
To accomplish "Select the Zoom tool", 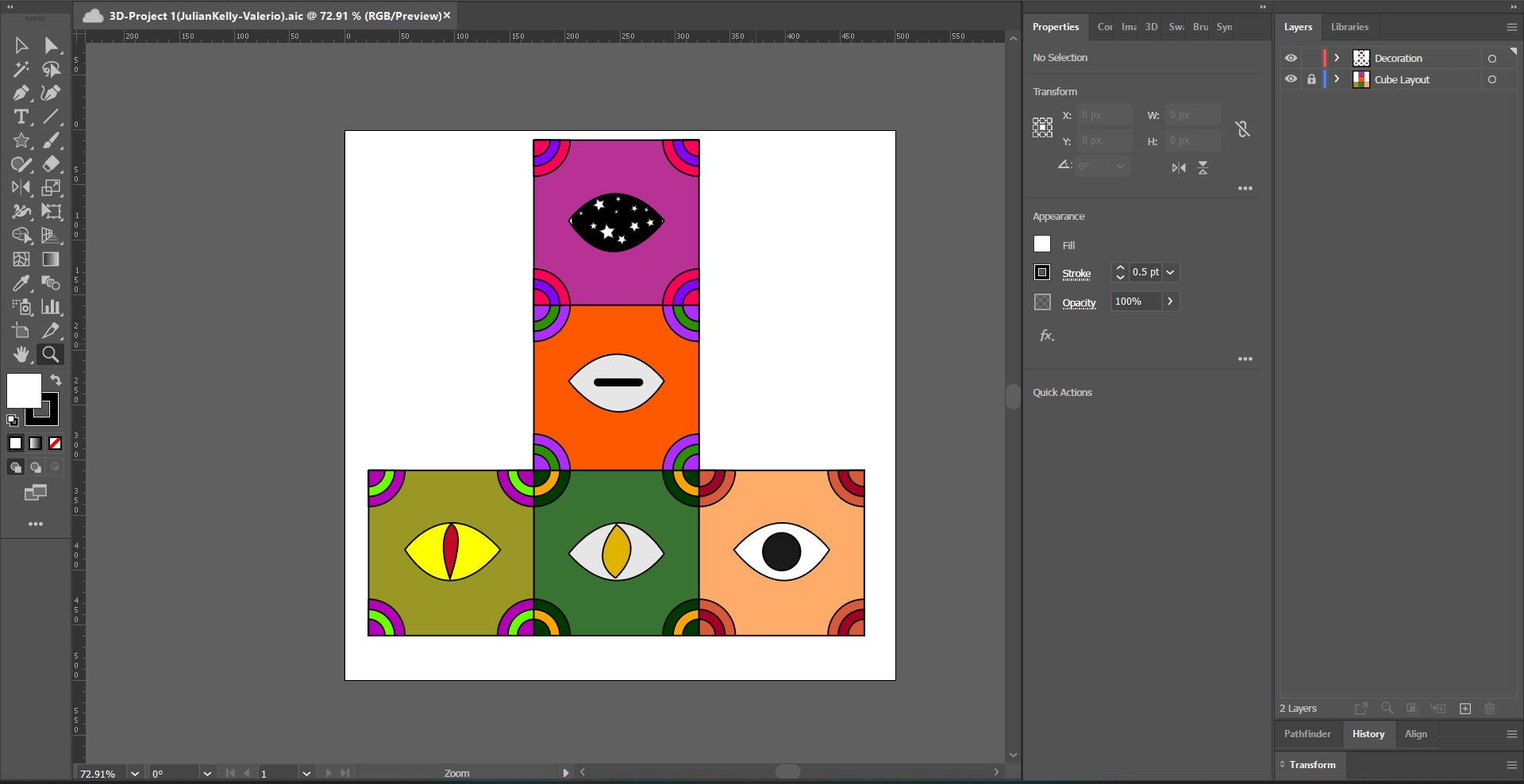I will click(51, 354).
